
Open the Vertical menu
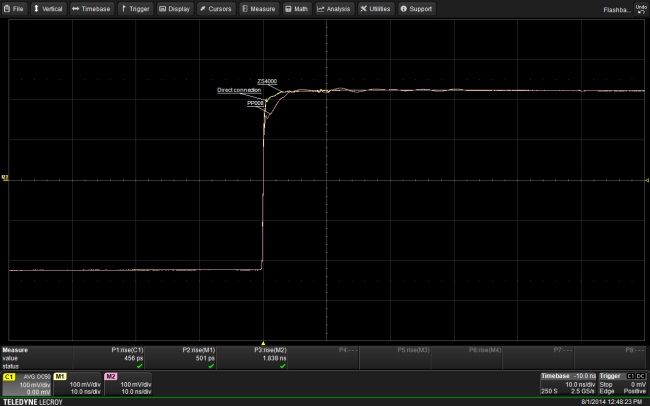click(50, 8)
